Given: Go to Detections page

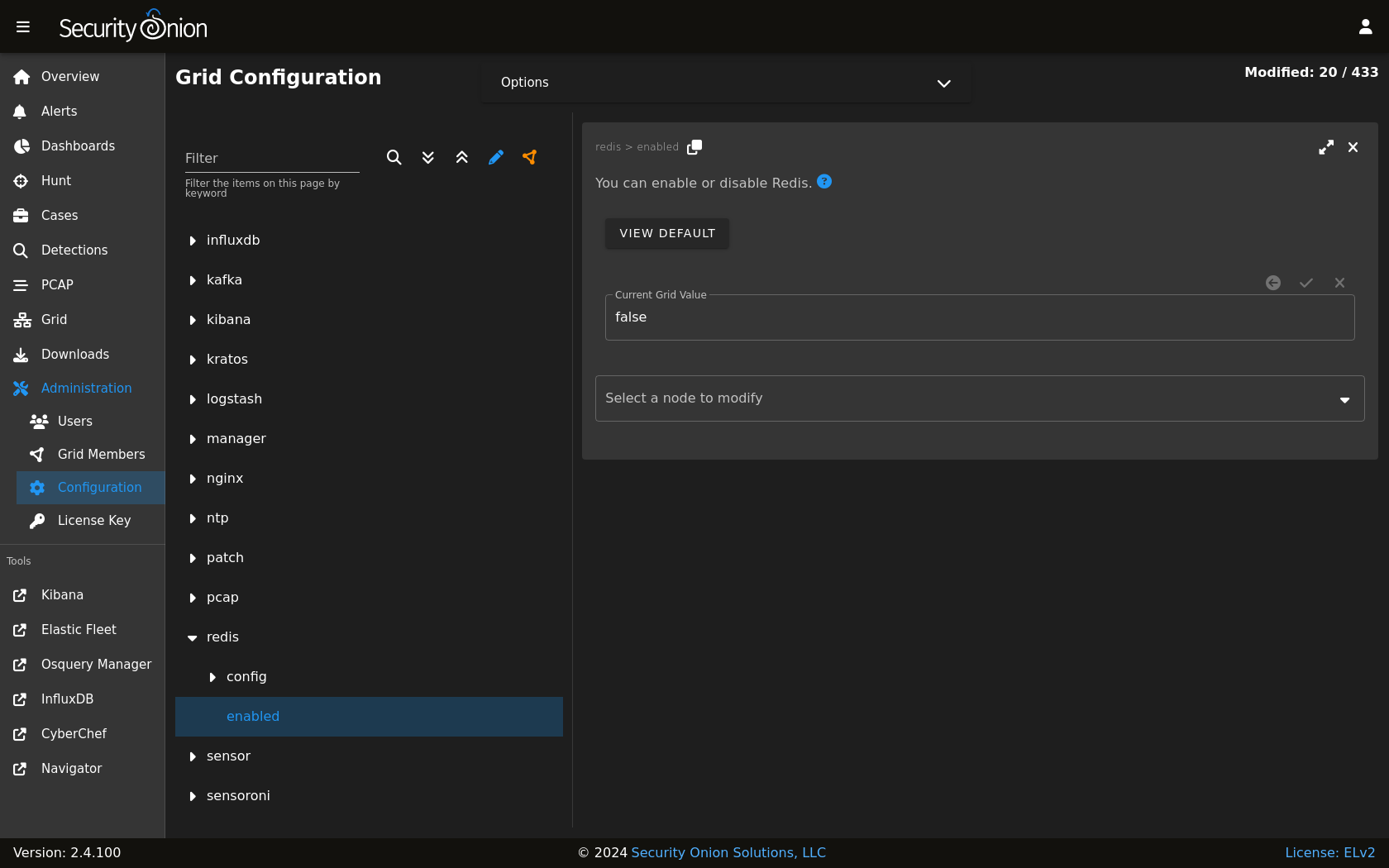Looking at the screenshot, I should pos(83,250).
